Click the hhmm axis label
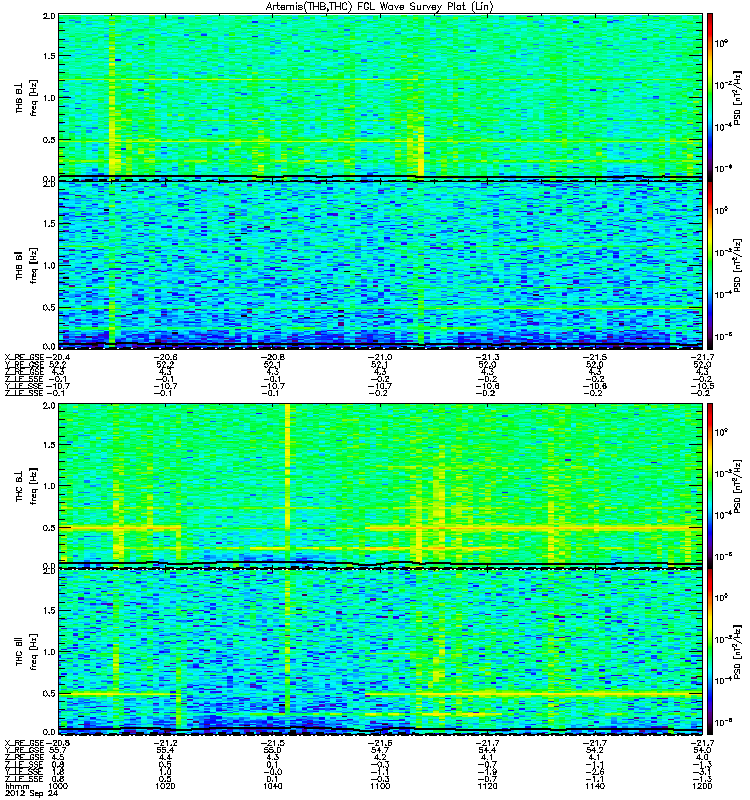Image resolution: width=750 pixels, height=800 pixels. [x=17, y=785]
